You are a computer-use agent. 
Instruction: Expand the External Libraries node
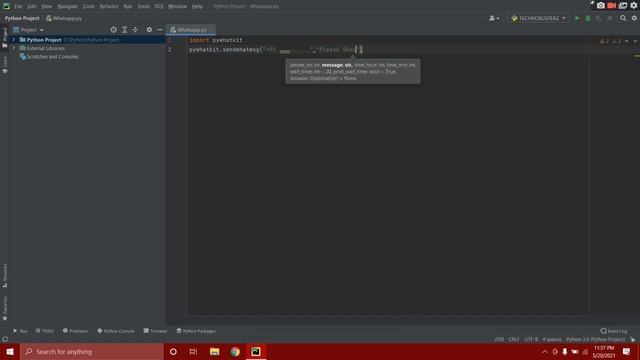tap(14, 48)
